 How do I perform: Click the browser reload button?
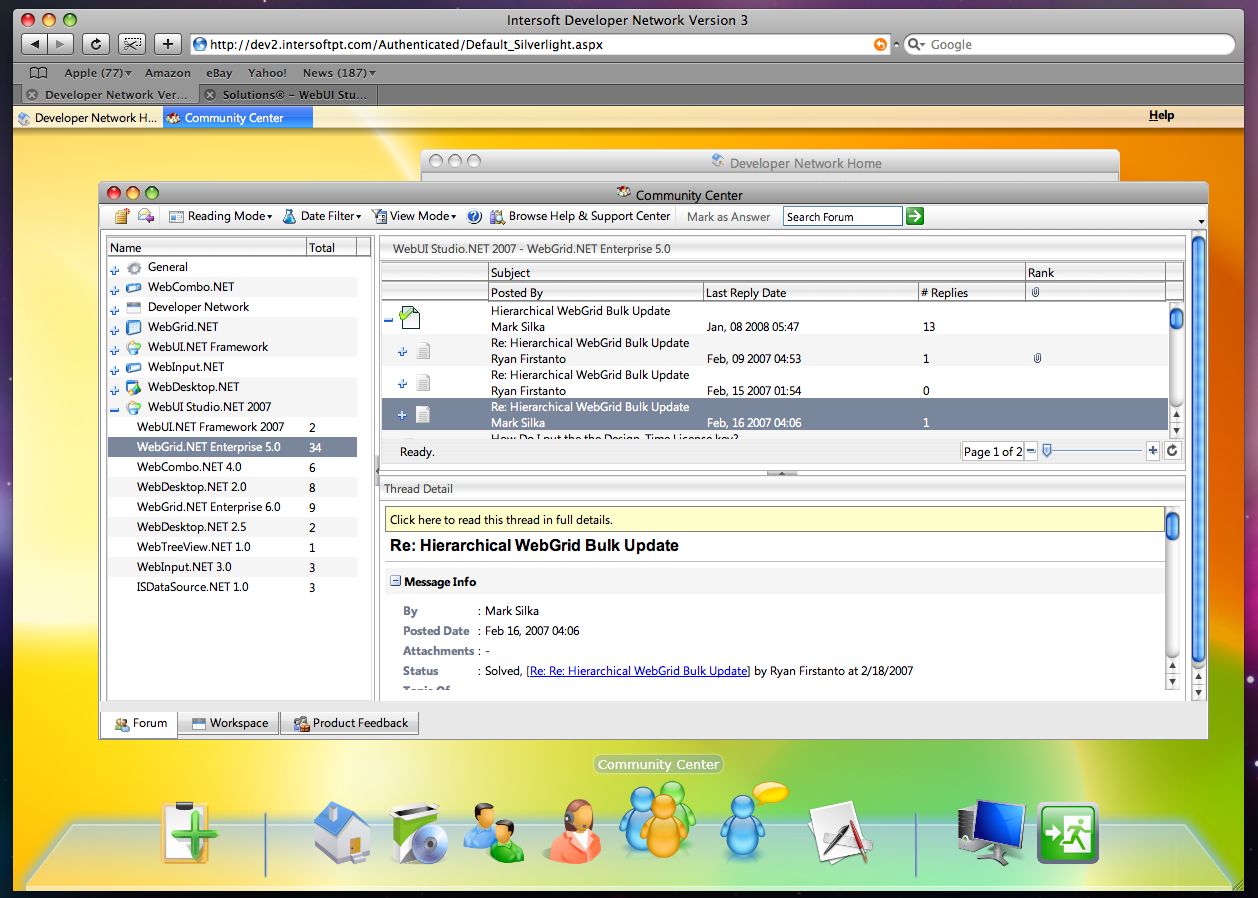[95, 44]
